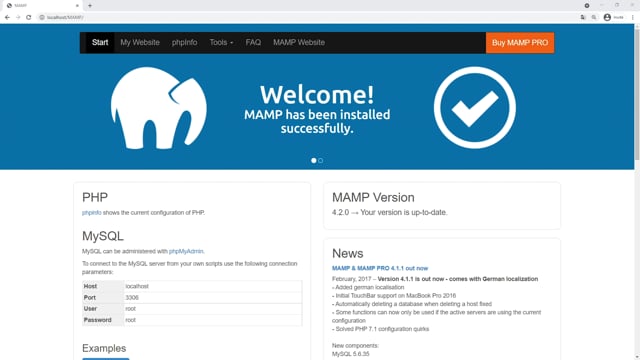Image resolution: width=640 pixels, height=360 pixels.
Task: Click the MAMP Version heading
Action: pos(373,198)
